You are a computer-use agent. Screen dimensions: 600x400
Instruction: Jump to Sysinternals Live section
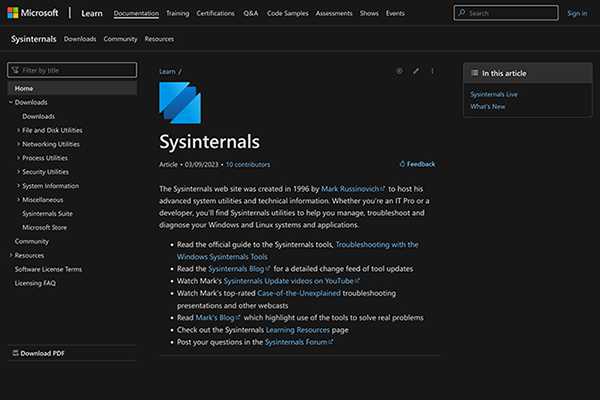coord(494,94)
